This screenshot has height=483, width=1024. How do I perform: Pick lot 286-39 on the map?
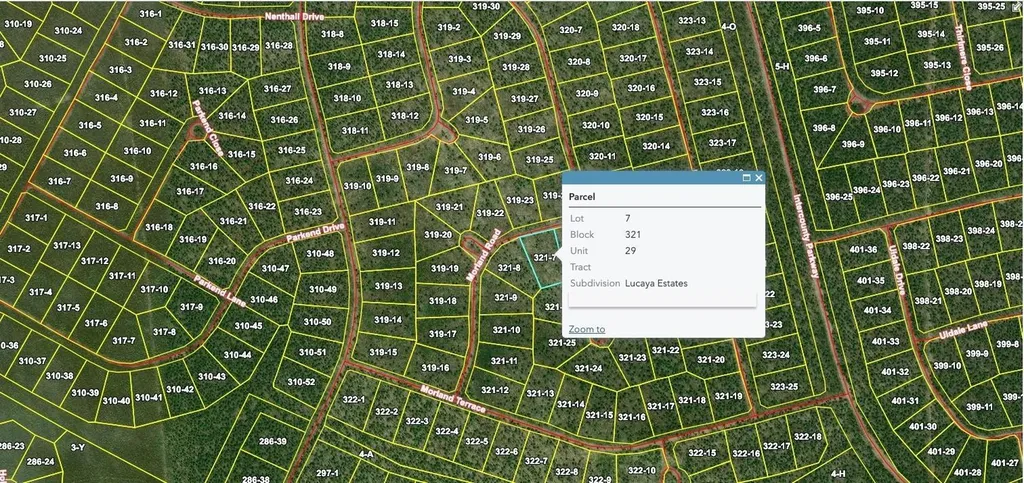click(272, 441)
